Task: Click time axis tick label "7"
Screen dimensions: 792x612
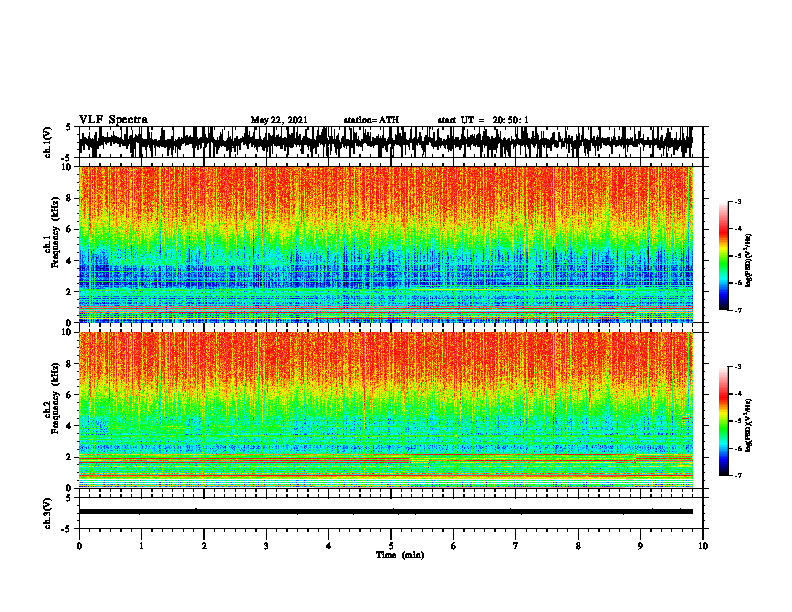Action: [516, 546]
